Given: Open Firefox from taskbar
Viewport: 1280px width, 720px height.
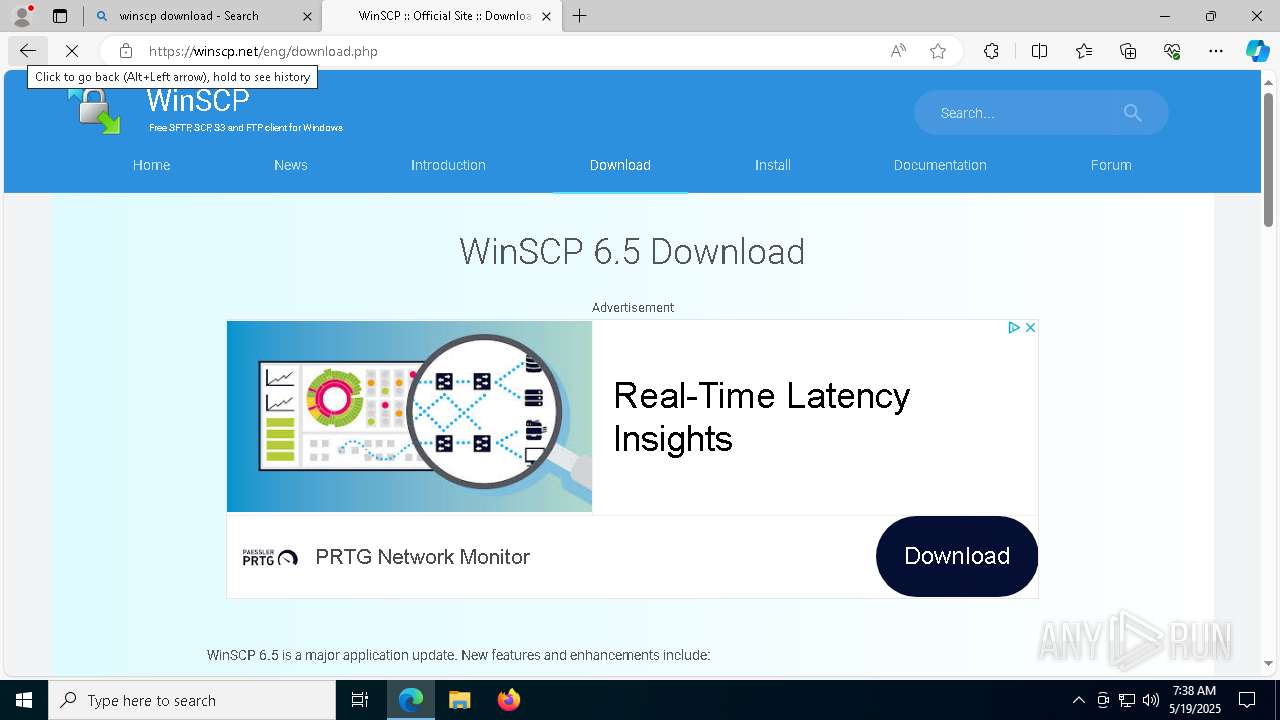Looking at the screenshot, I should point(509,700).
